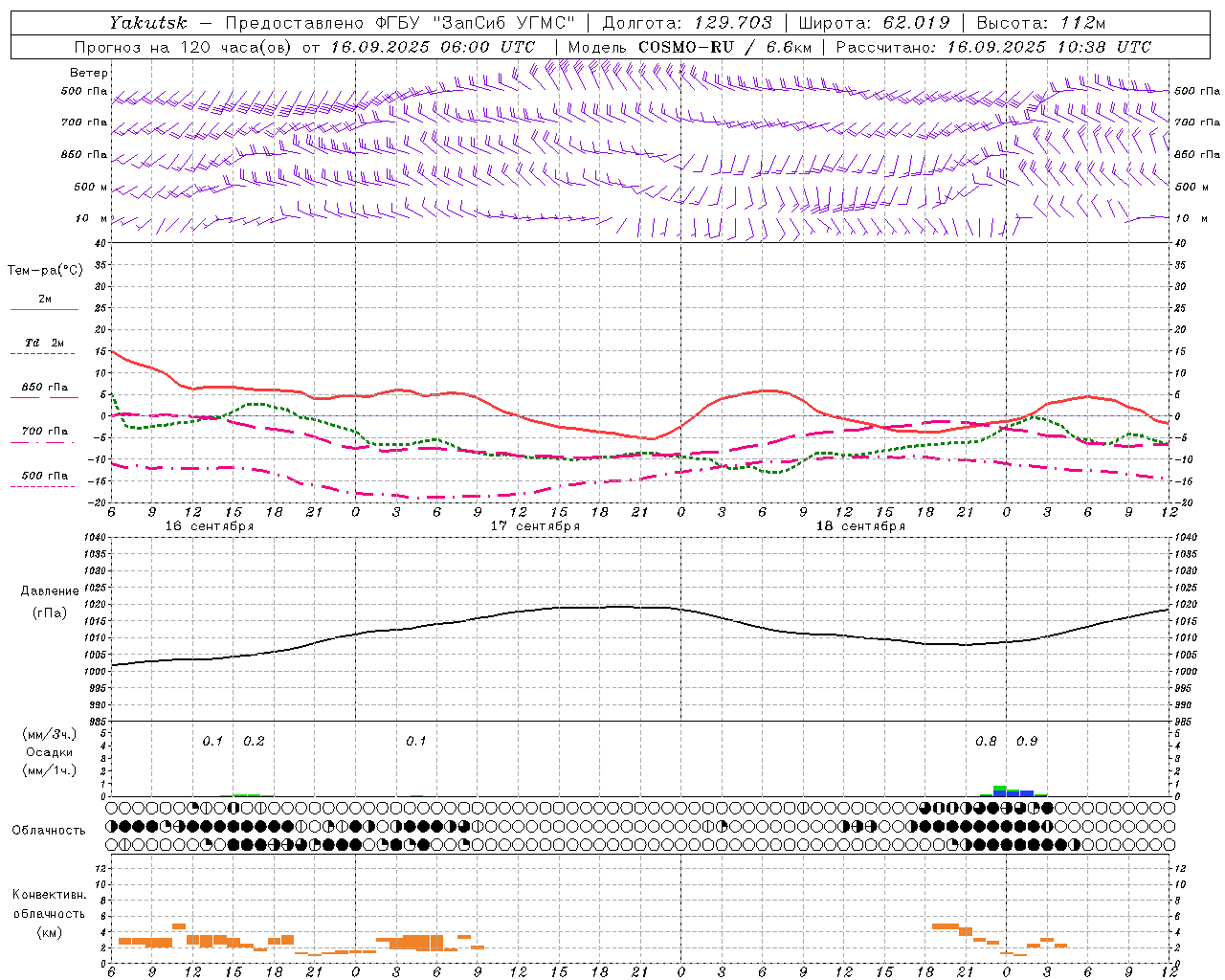Click the 'Тем-ра(°C)' temperature label
1225x980 pixels.
[45, 271]
